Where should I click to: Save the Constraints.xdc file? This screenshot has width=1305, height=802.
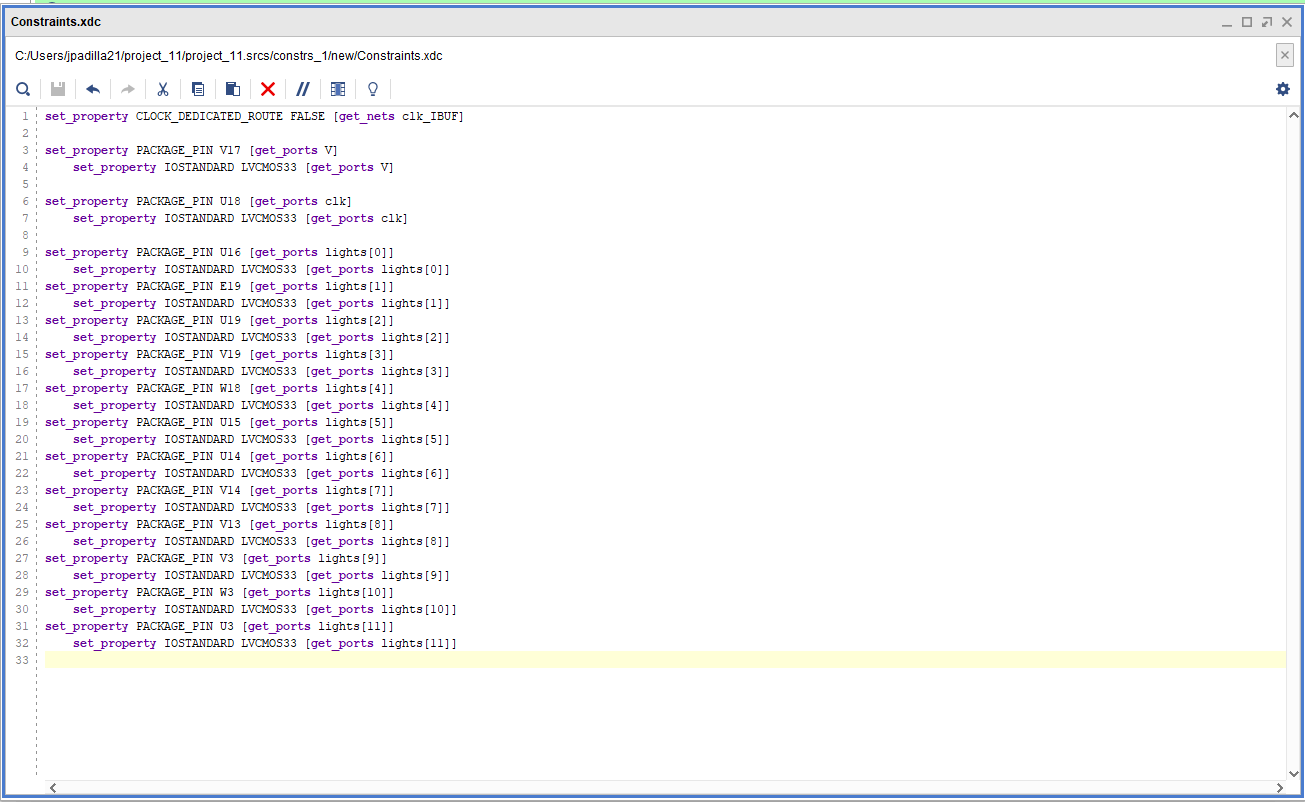tap(57, 89)
